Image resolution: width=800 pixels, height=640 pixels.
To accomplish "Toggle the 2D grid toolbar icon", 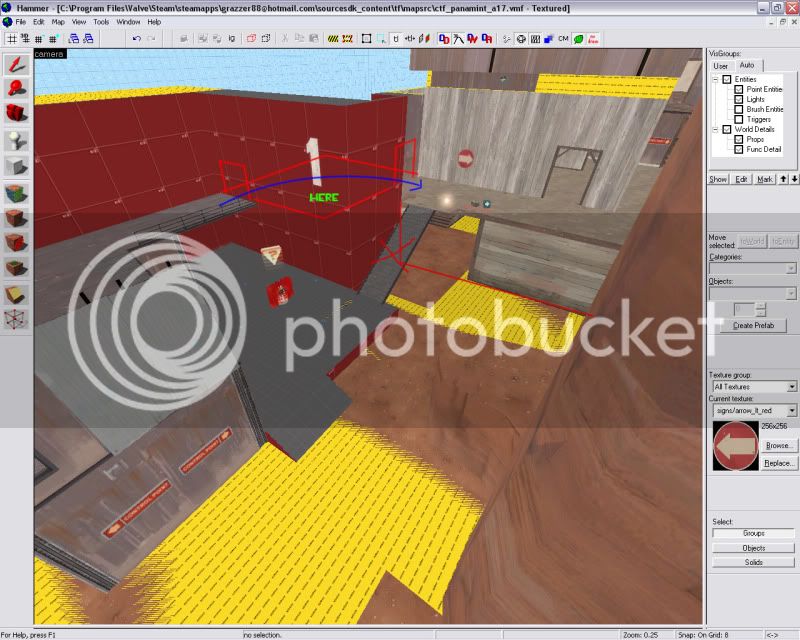I will tap(11, 39).
